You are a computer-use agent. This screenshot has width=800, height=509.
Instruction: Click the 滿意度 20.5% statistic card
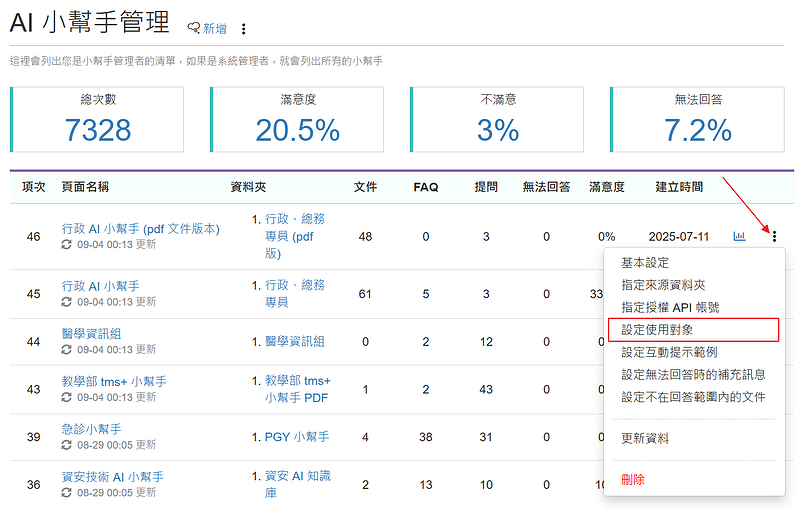297,120
